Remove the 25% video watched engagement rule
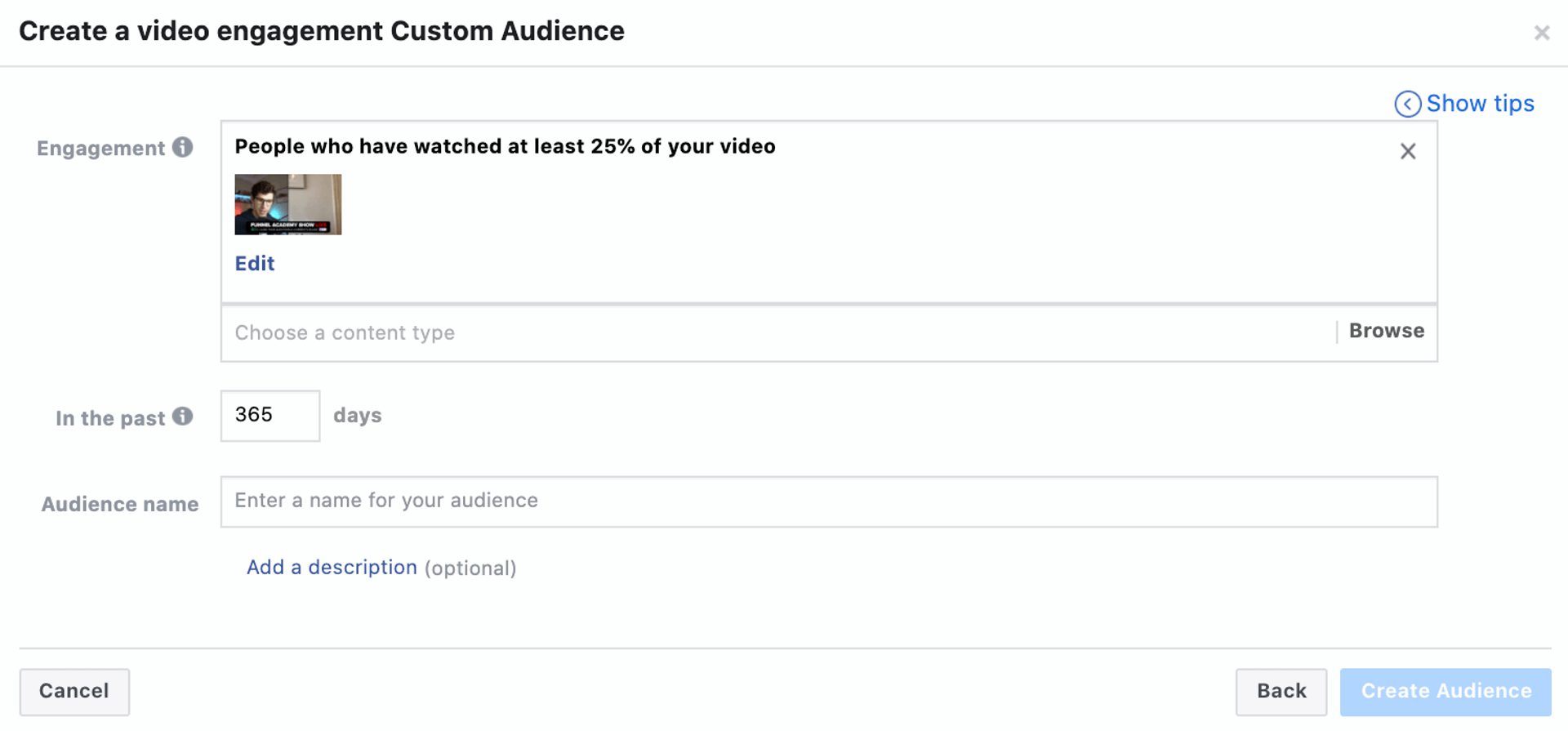 pos(1408,151)
